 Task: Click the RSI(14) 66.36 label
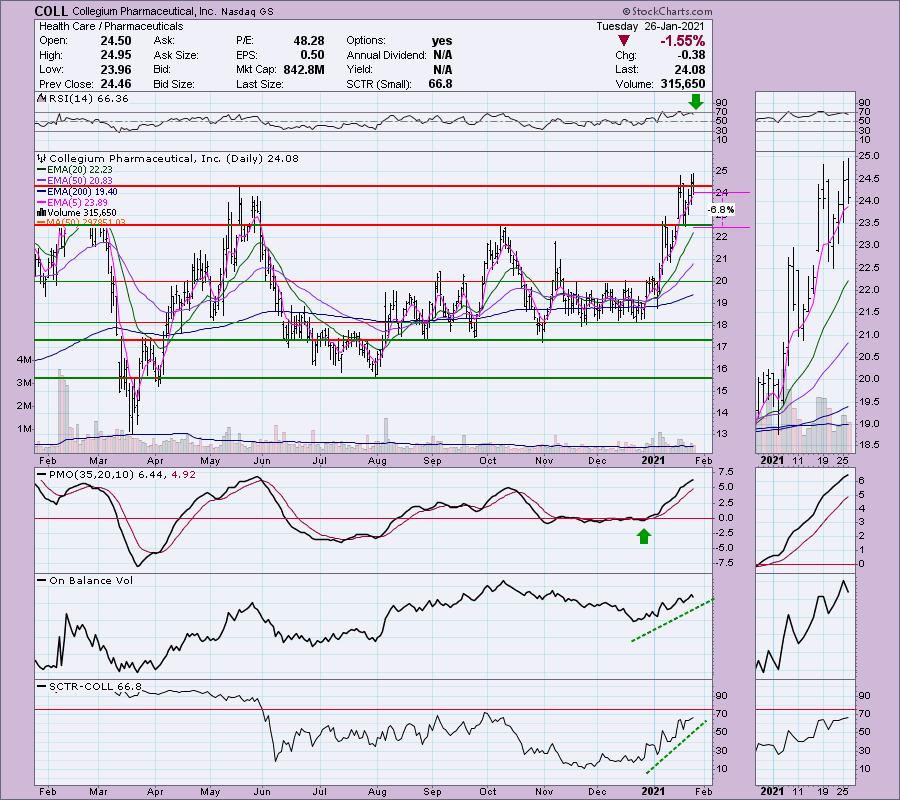coord(88,99)
